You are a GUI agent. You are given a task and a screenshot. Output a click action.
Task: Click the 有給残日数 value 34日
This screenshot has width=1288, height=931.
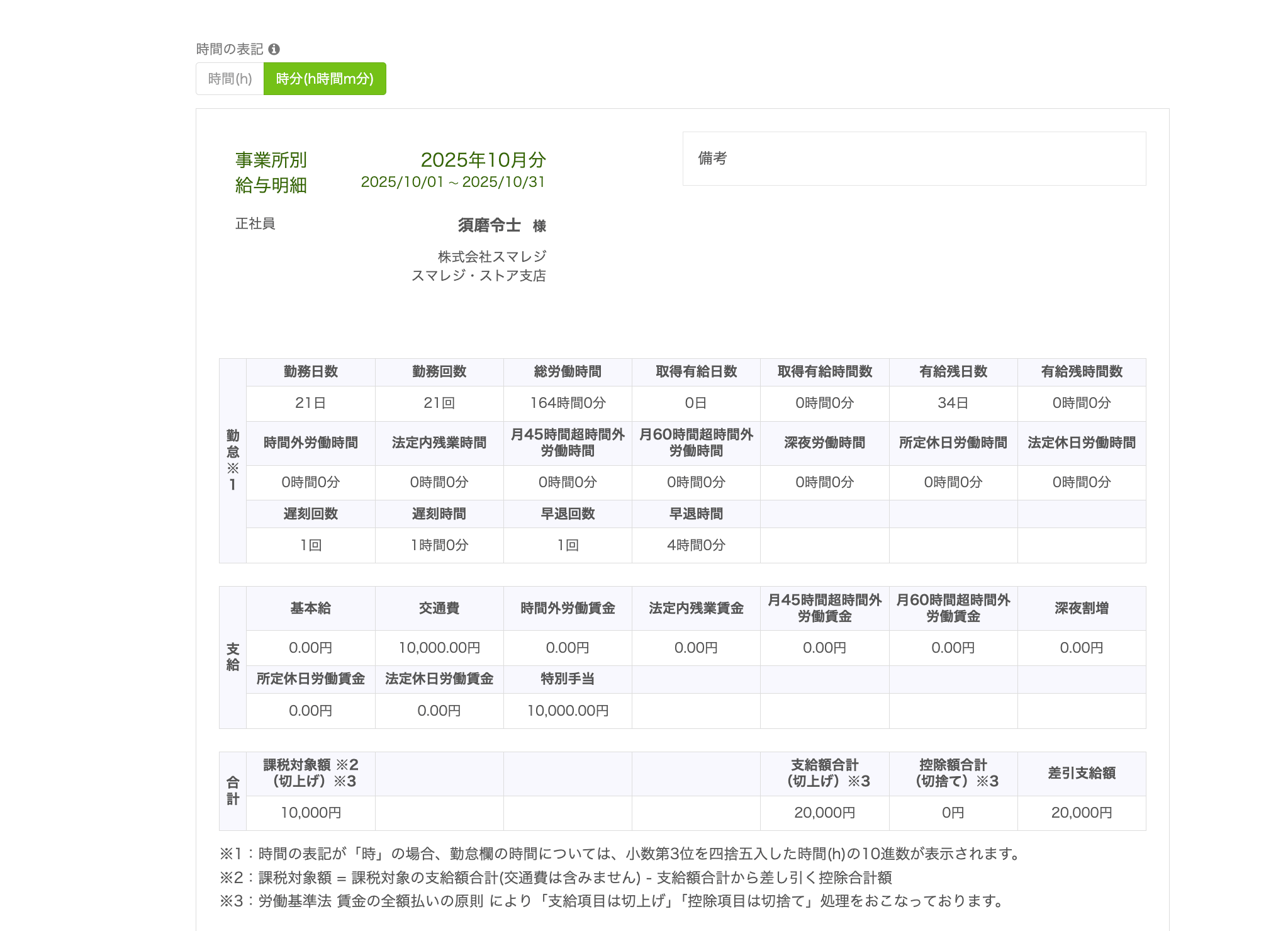pyautogui.click(x=953, y=403)
